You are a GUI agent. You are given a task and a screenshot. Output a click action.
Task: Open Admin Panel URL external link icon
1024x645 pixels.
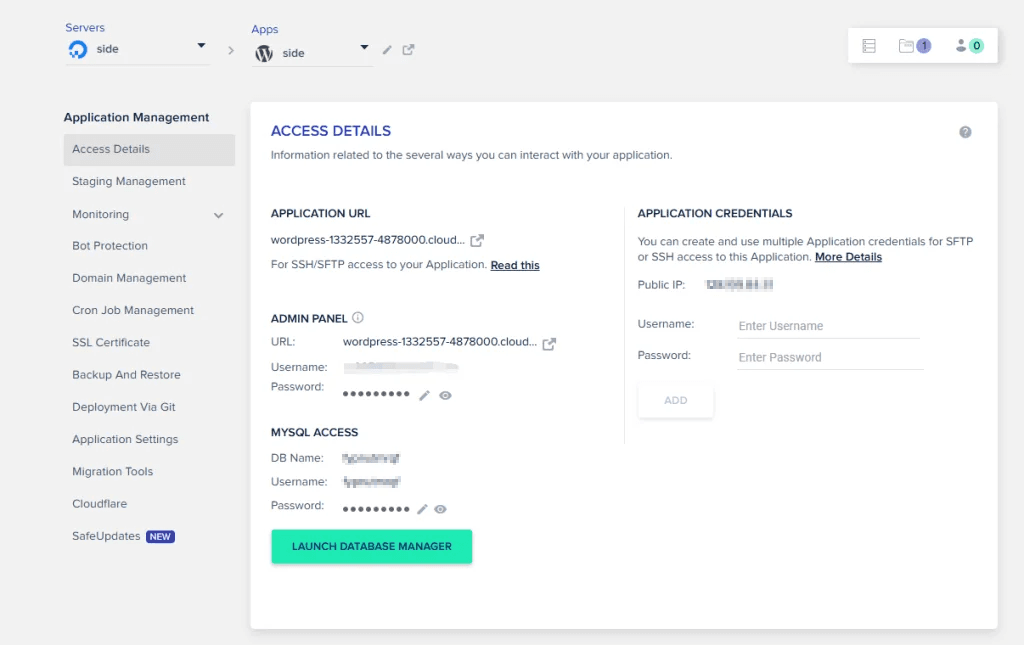[x=549, y=343]
